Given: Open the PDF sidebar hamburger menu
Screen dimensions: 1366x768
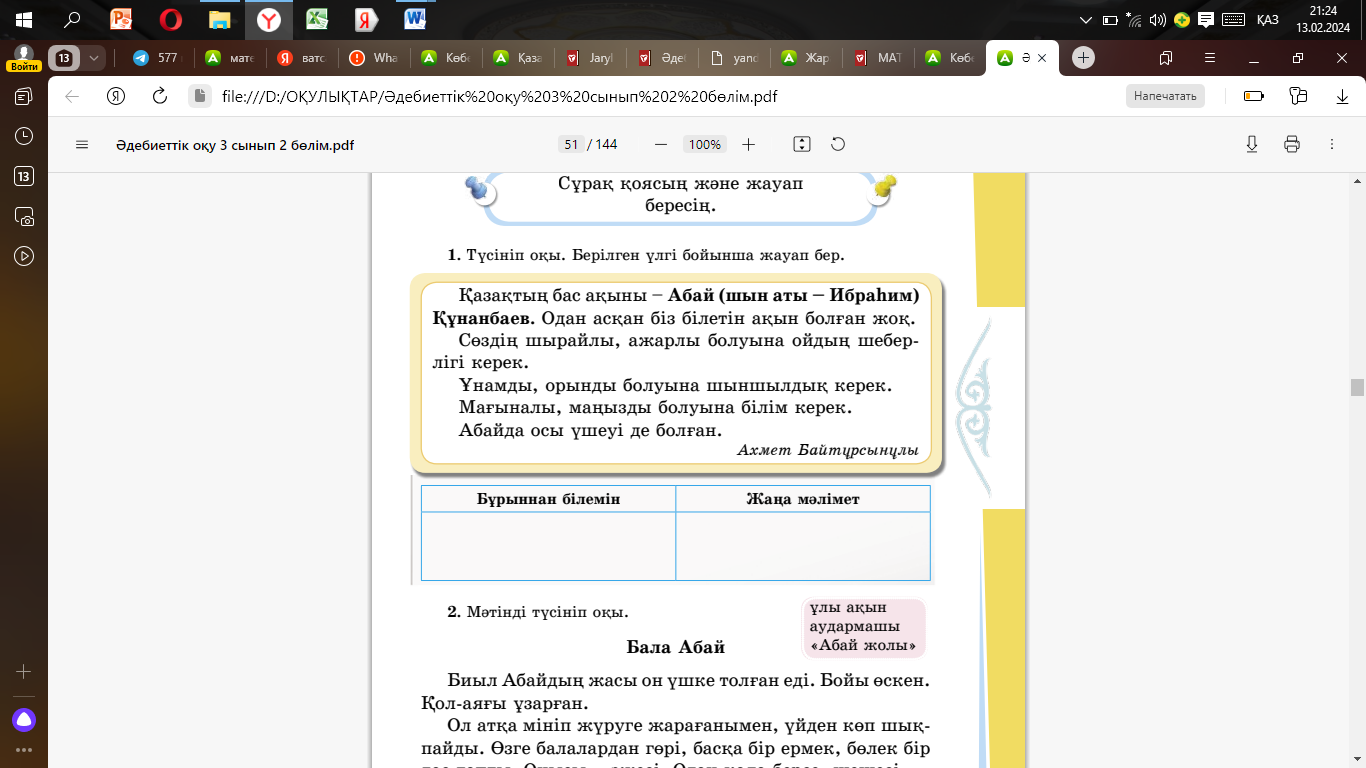Looking at the screenshot, I should [x=82, y=144].
